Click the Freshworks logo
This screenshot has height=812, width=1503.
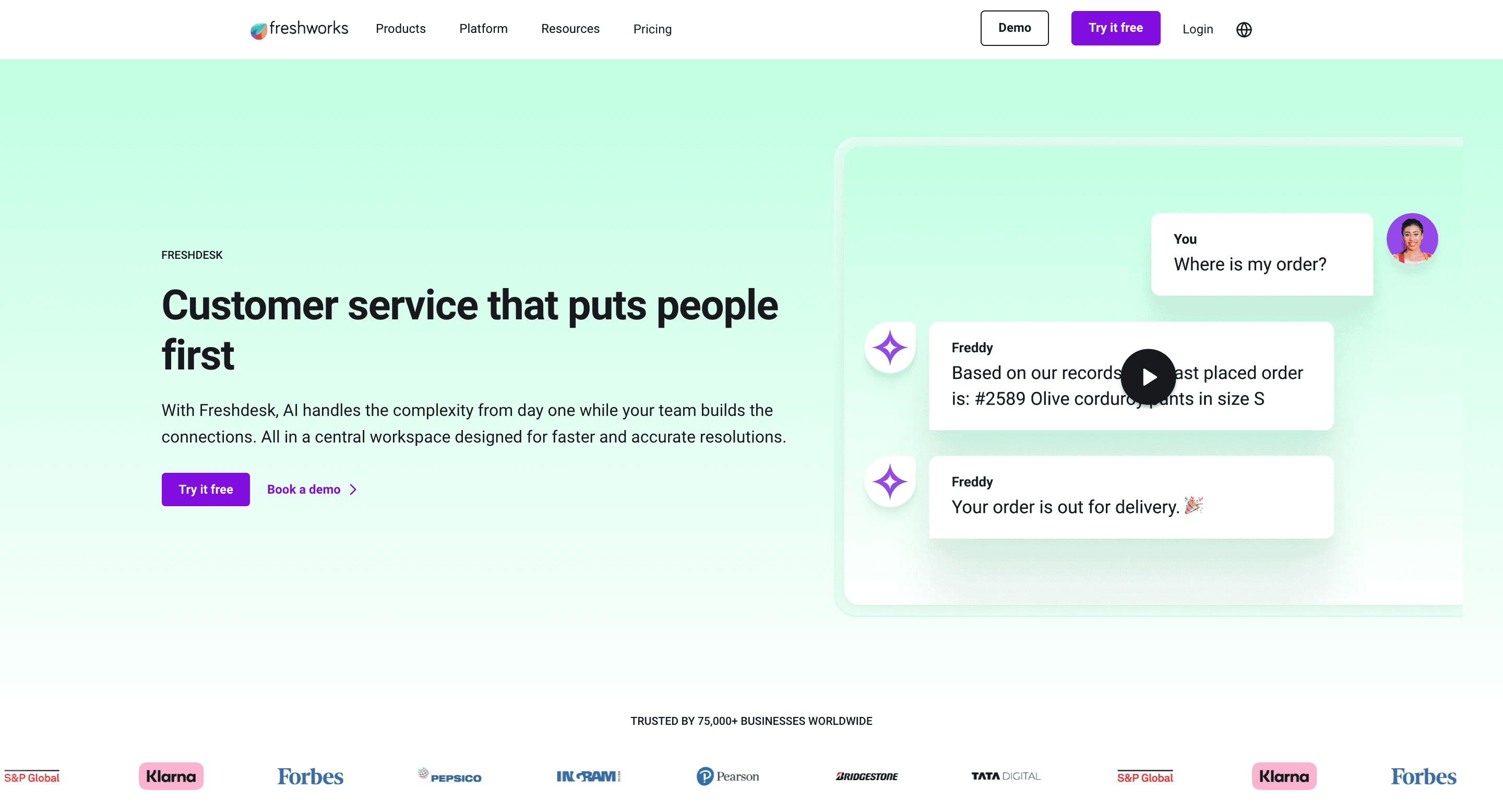(x=298, y=29)
